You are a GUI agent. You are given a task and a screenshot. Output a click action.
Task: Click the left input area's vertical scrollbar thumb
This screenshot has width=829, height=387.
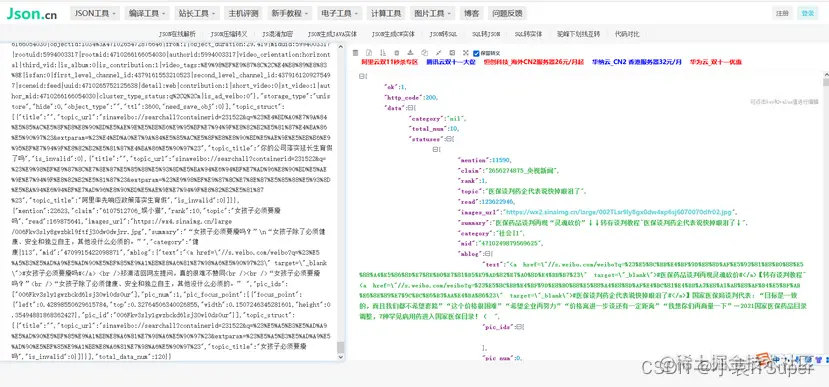point(340,347)
